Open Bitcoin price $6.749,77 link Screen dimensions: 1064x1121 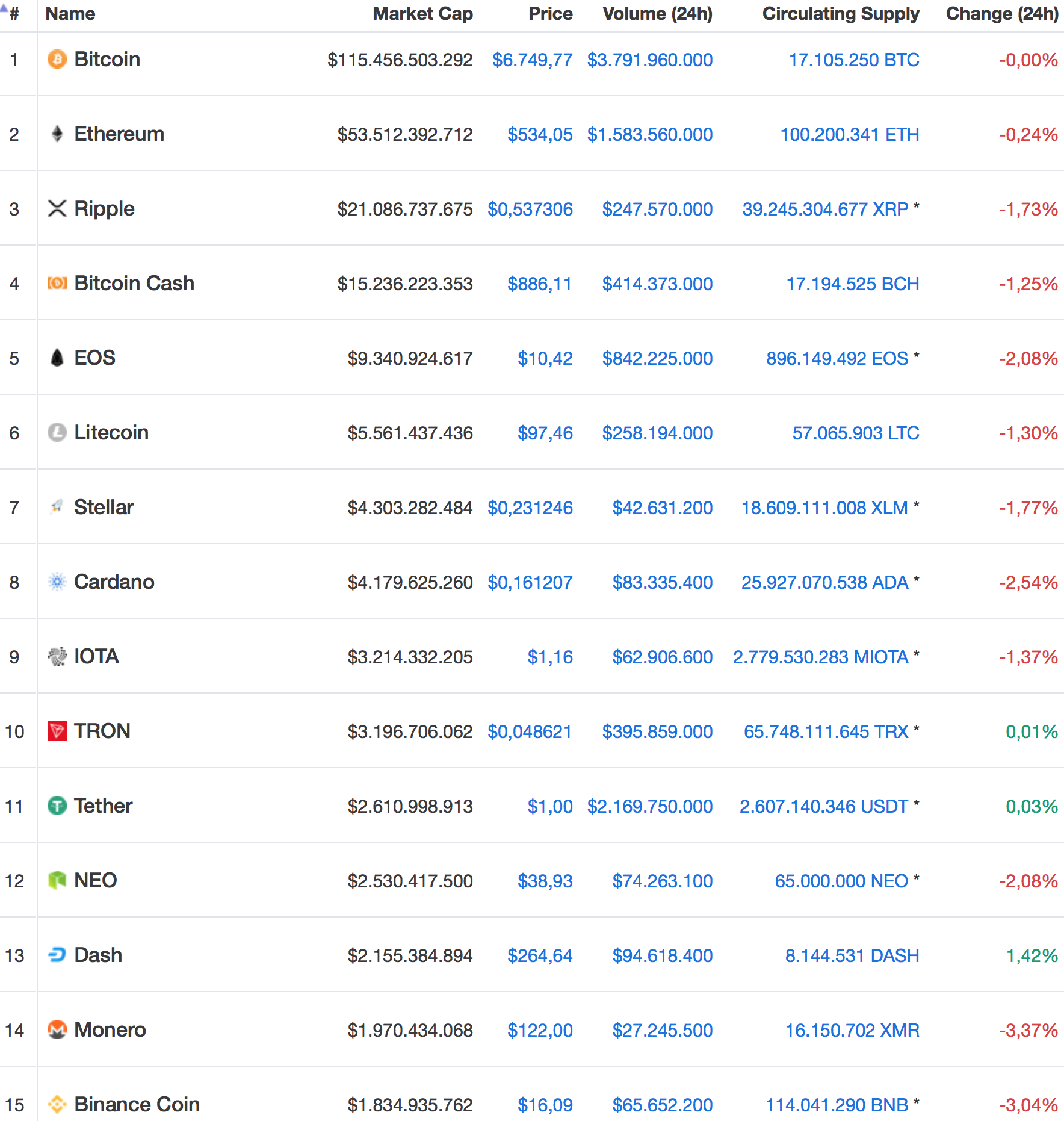532,60
